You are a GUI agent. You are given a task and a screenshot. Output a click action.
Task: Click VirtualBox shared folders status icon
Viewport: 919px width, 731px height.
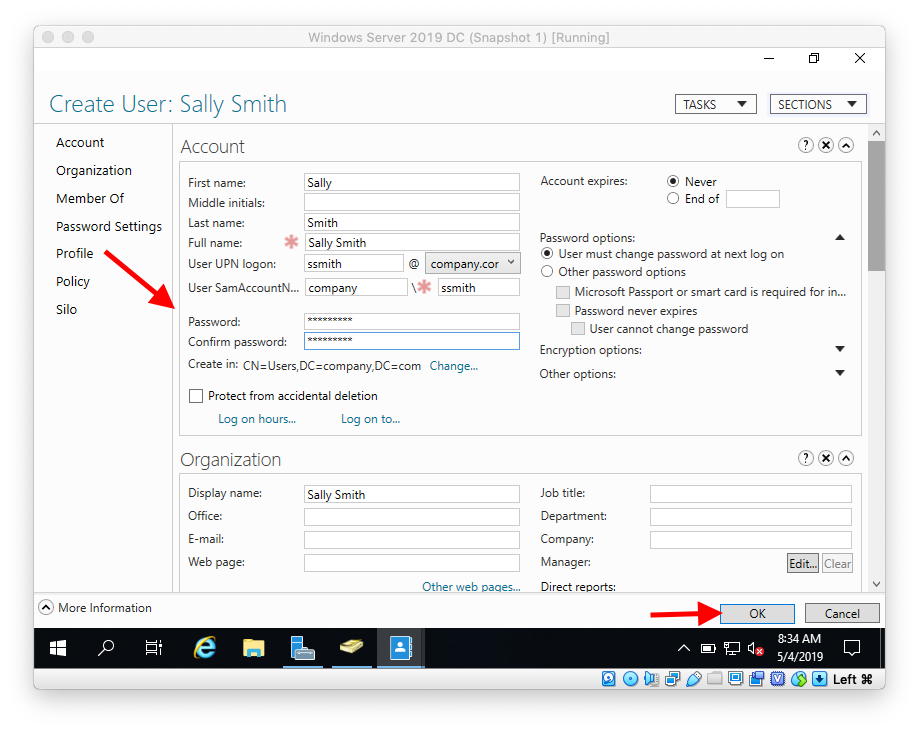pos(714,679)
